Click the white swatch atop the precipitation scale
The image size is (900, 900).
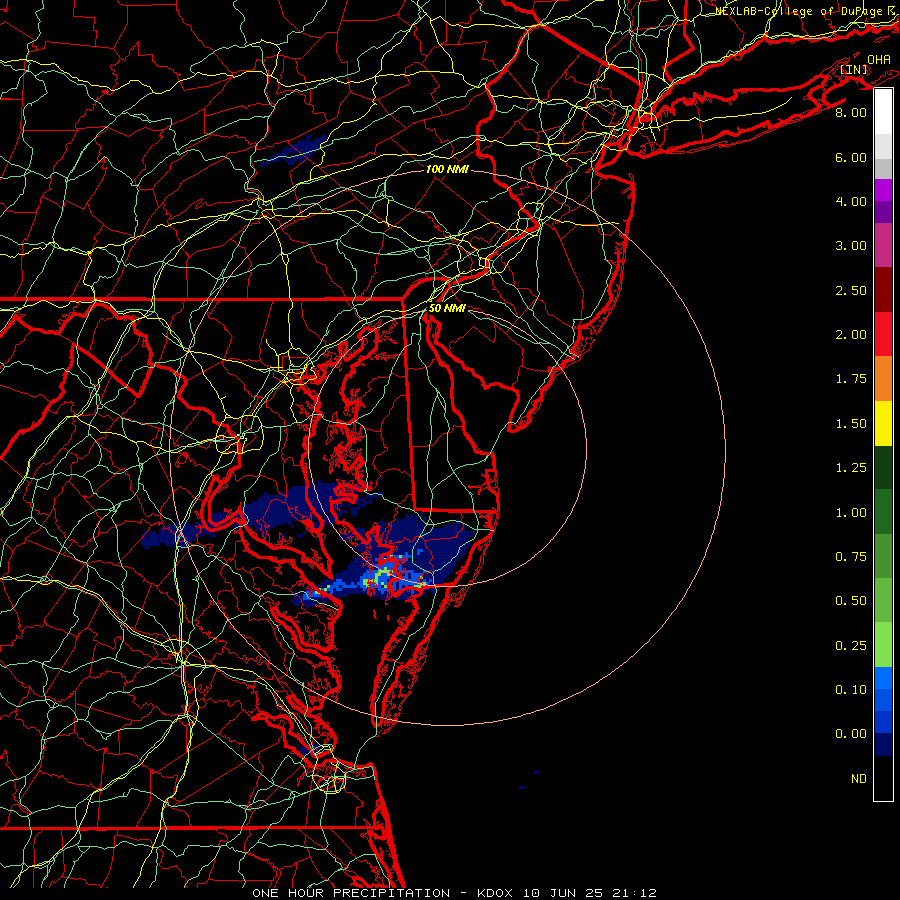(x=883, y=111)
